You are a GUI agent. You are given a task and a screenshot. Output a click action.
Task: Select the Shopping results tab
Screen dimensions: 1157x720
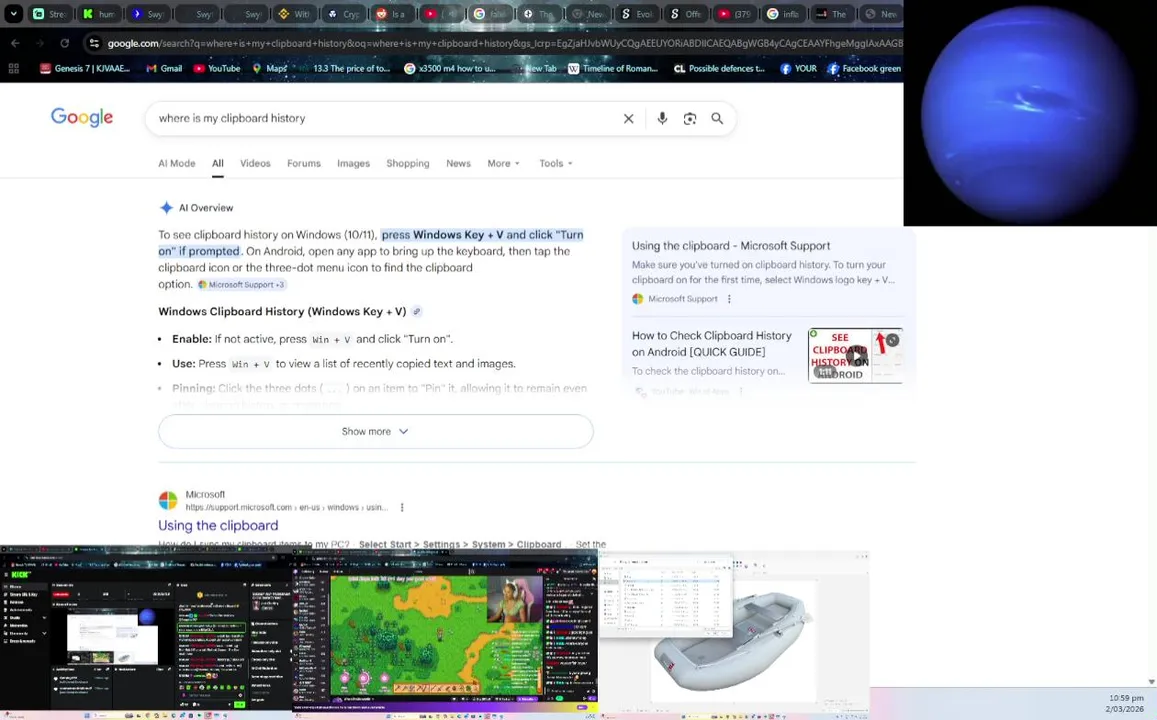pyautogui.click(x=408, y=163)
